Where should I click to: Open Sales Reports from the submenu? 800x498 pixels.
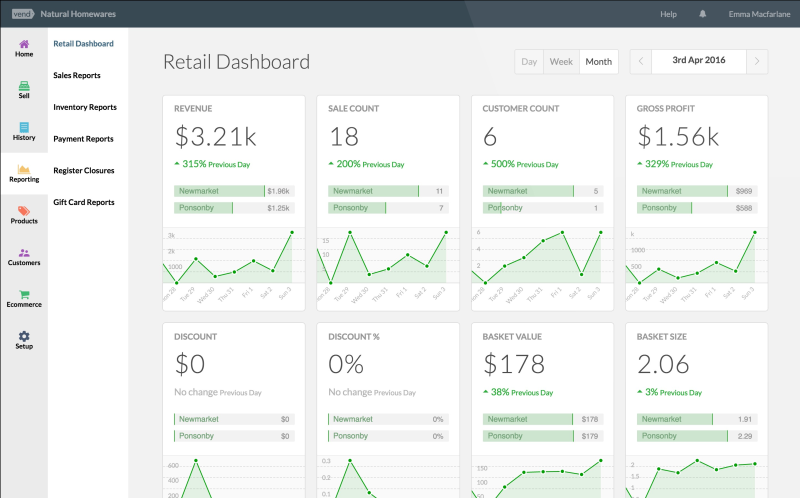pos(77,75)
